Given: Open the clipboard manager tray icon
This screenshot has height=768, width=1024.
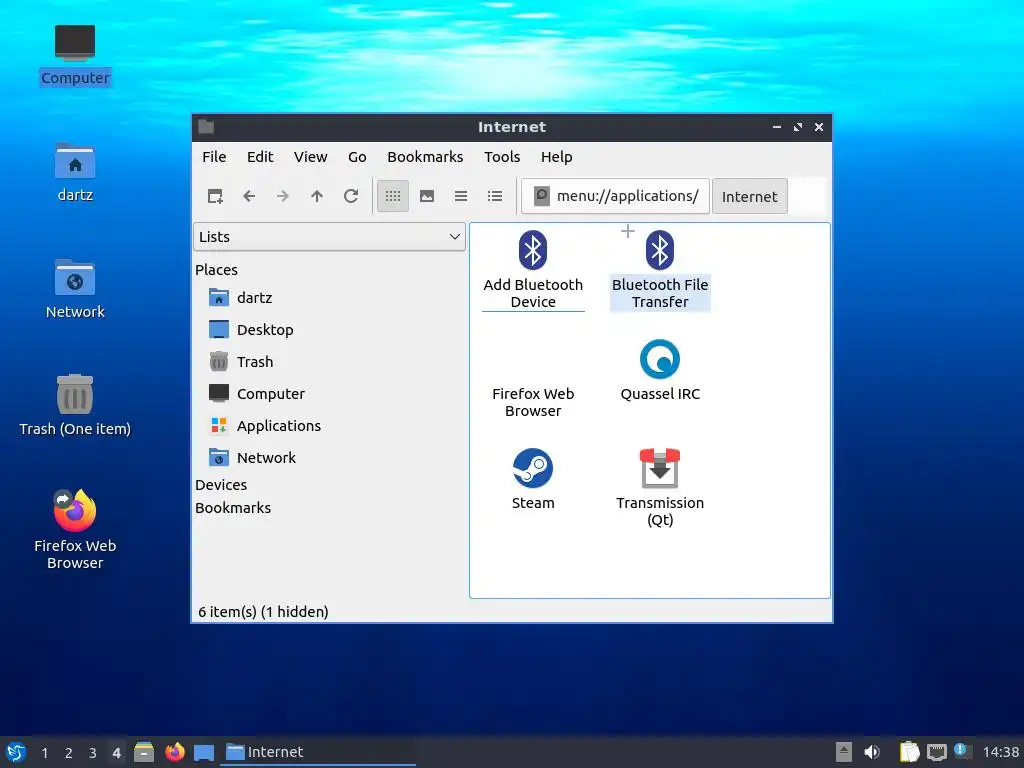Looking at the screenshot, I should 909,752.
